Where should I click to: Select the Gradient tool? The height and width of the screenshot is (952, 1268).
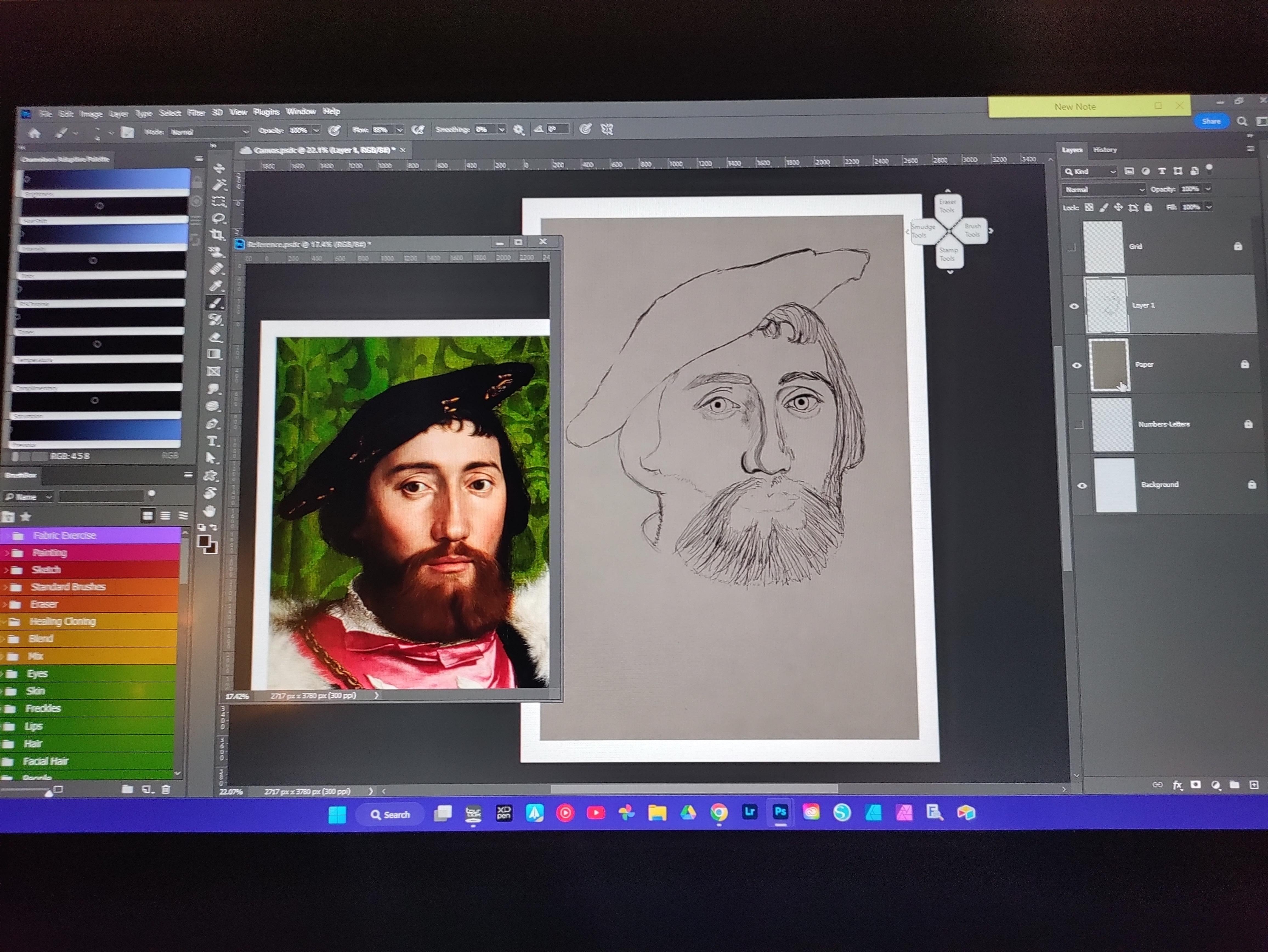tap(214, 354)
